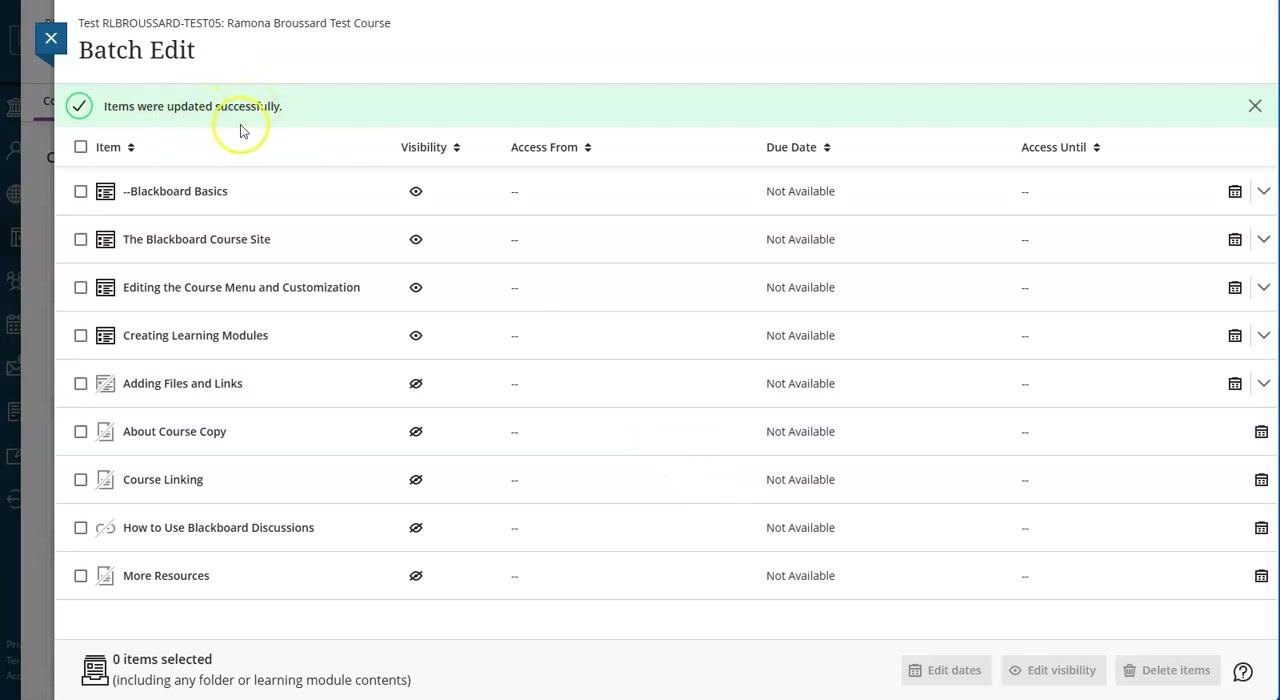Click module icon beside Editing the Course Menu
The width and height of the screenshot is (1280, 700).
coord(105,287)
